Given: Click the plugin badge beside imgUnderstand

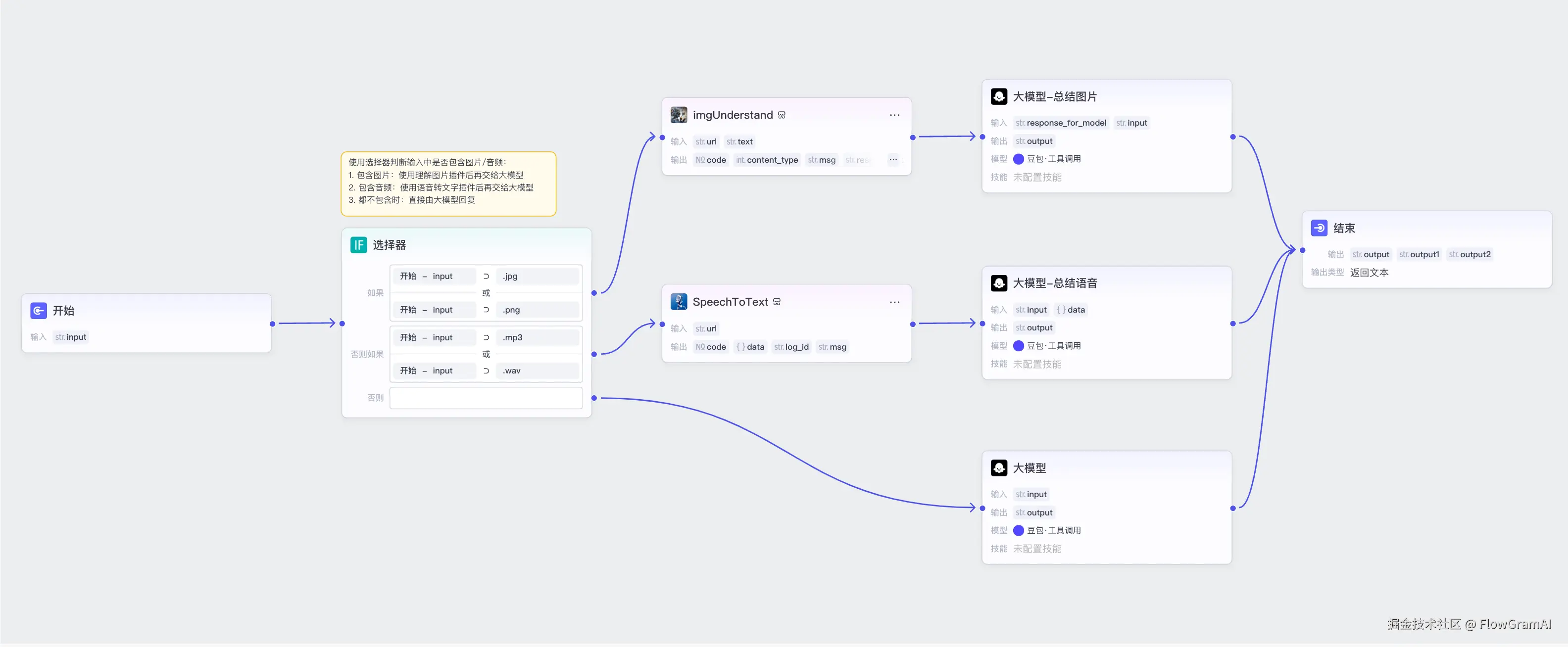Looking at the screenshot, I should [782, 115].
